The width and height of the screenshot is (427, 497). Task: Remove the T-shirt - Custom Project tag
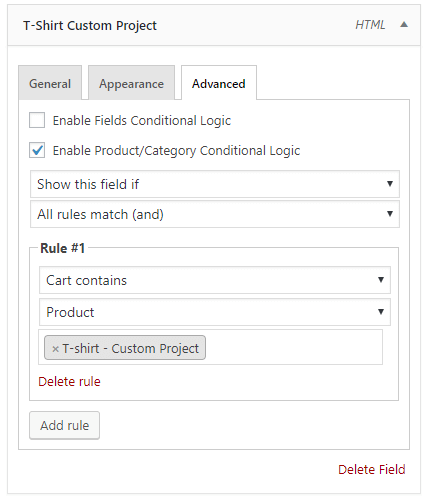tap(55, 349)
